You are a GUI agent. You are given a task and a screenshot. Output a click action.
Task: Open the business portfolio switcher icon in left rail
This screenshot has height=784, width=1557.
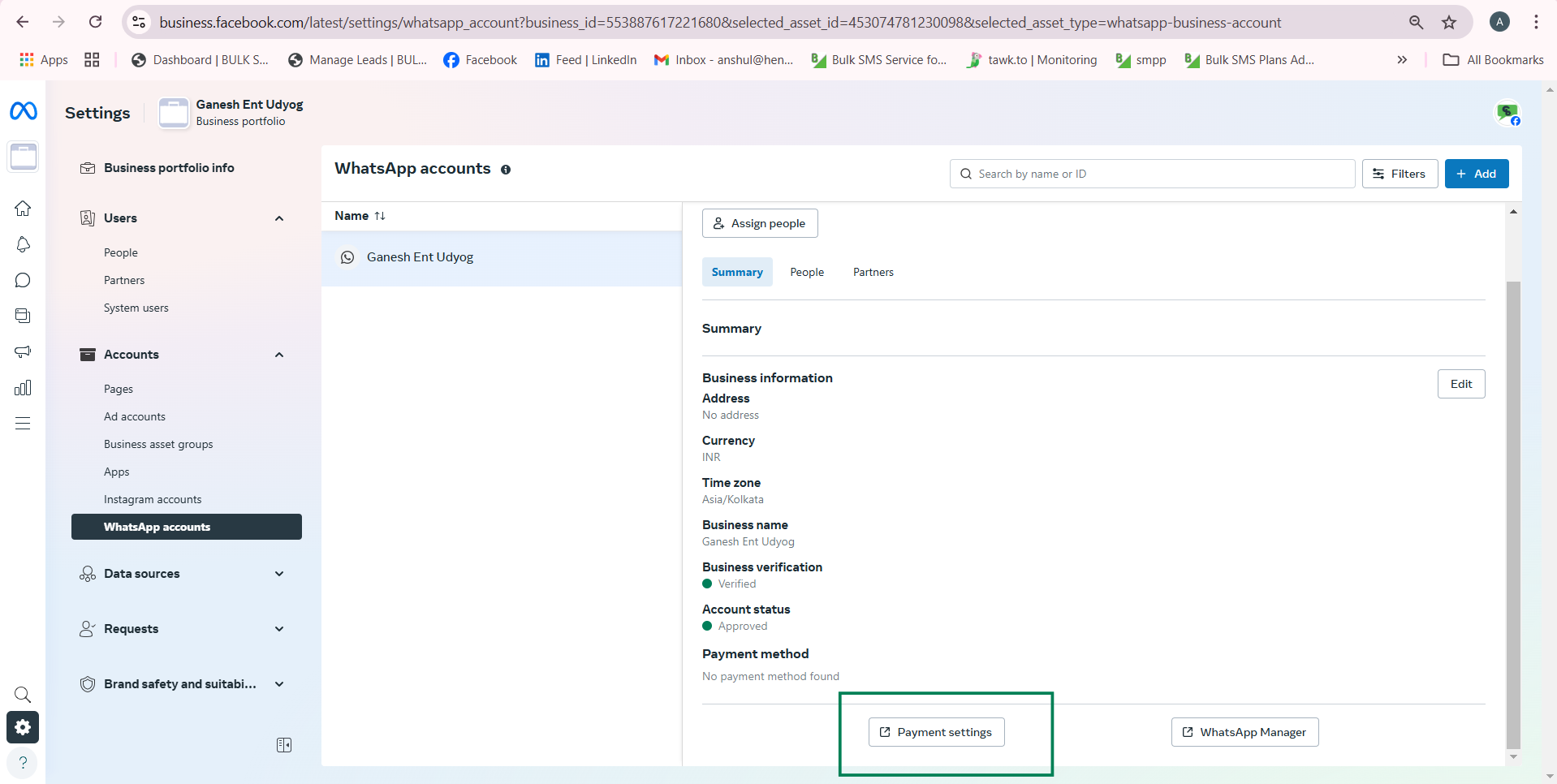pyautogui.click(x=24, y=157)
